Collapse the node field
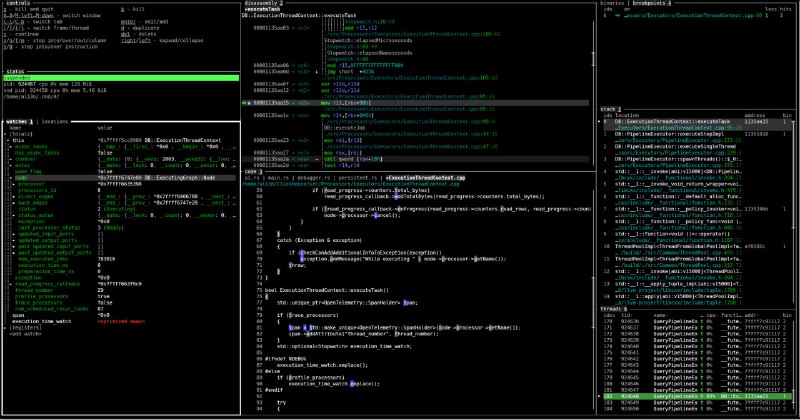 [x=12, y=178]
